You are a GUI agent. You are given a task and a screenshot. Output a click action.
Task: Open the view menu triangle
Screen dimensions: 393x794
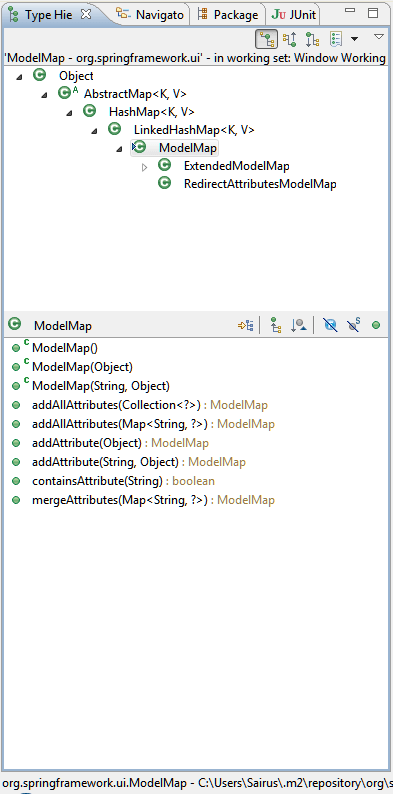tap(379, 36)
